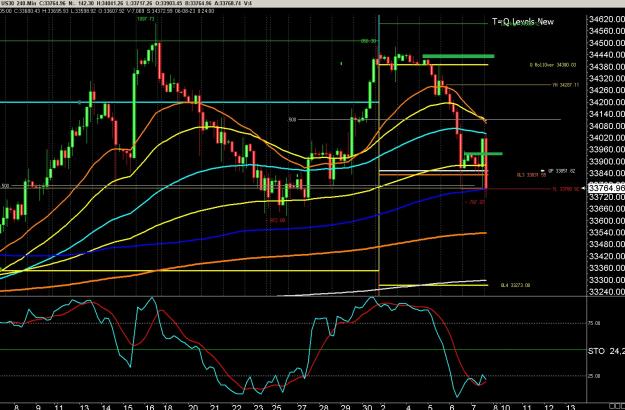Select the Rollover 34380.03 level label
The width and height of the screenshot is (625, 410).
click(555, 65)
